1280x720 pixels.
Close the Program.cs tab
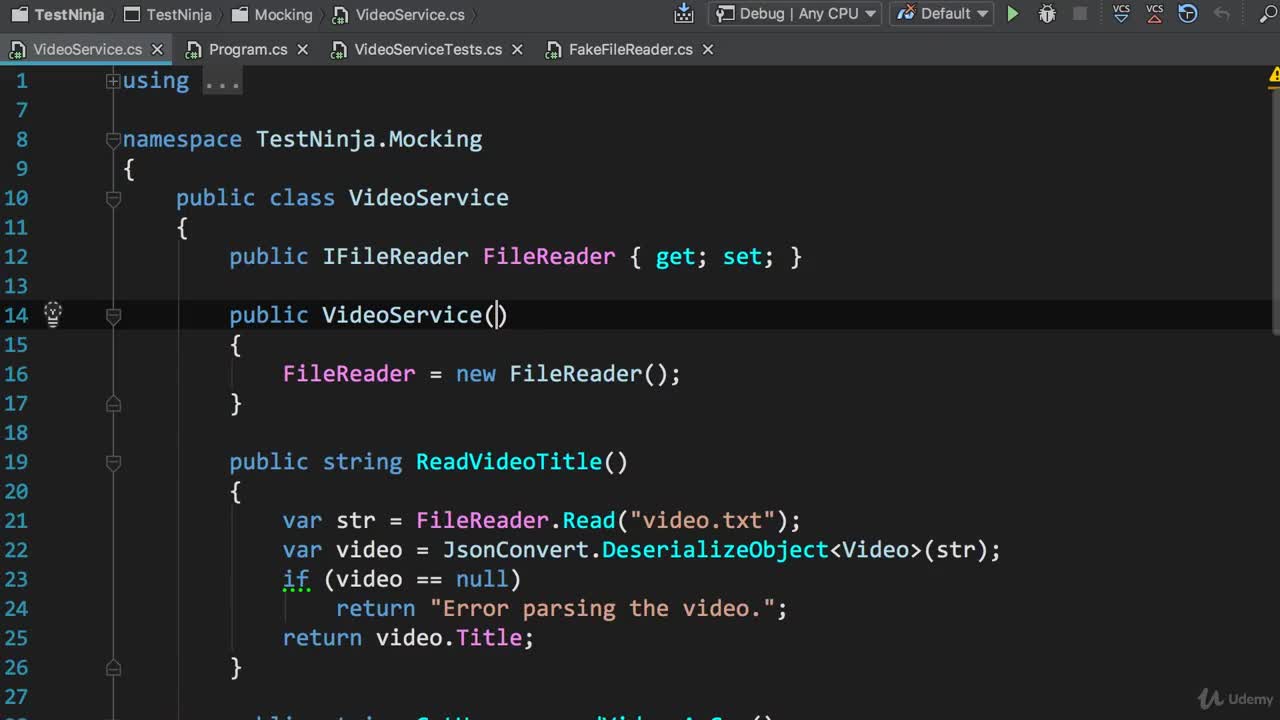tap(303, 49)
